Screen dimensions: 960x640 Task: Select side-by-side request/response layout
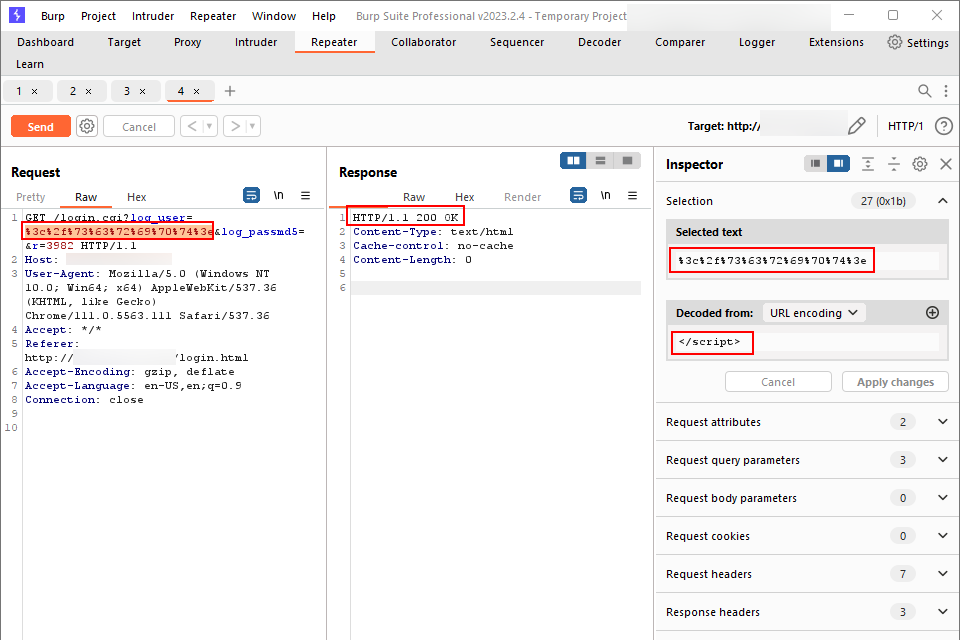pyautogui.click(x=574, y=160)
